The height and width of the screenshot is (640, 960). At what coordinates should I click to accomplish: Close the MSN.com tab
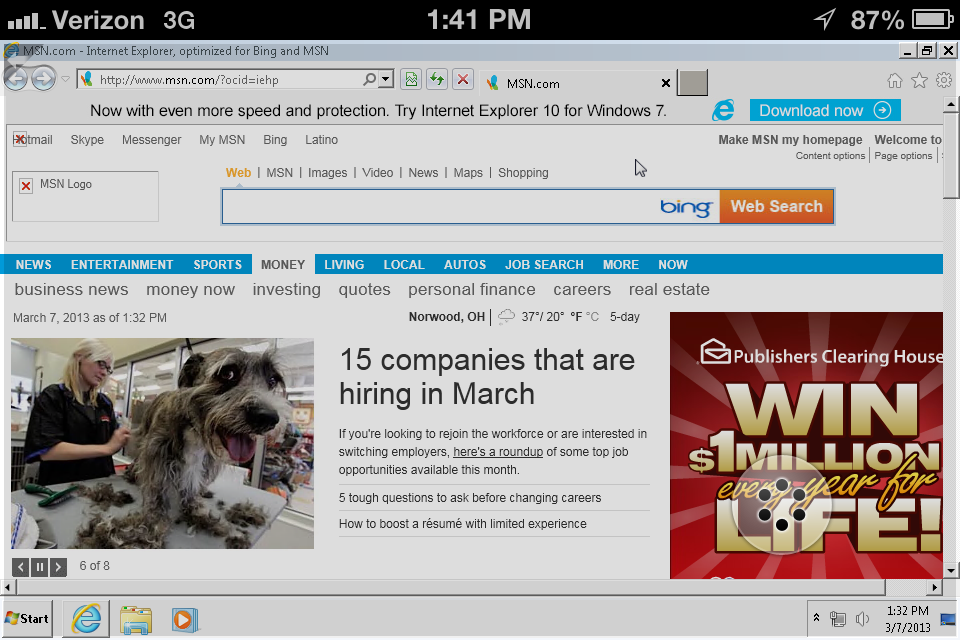click(x=666, y=83)
